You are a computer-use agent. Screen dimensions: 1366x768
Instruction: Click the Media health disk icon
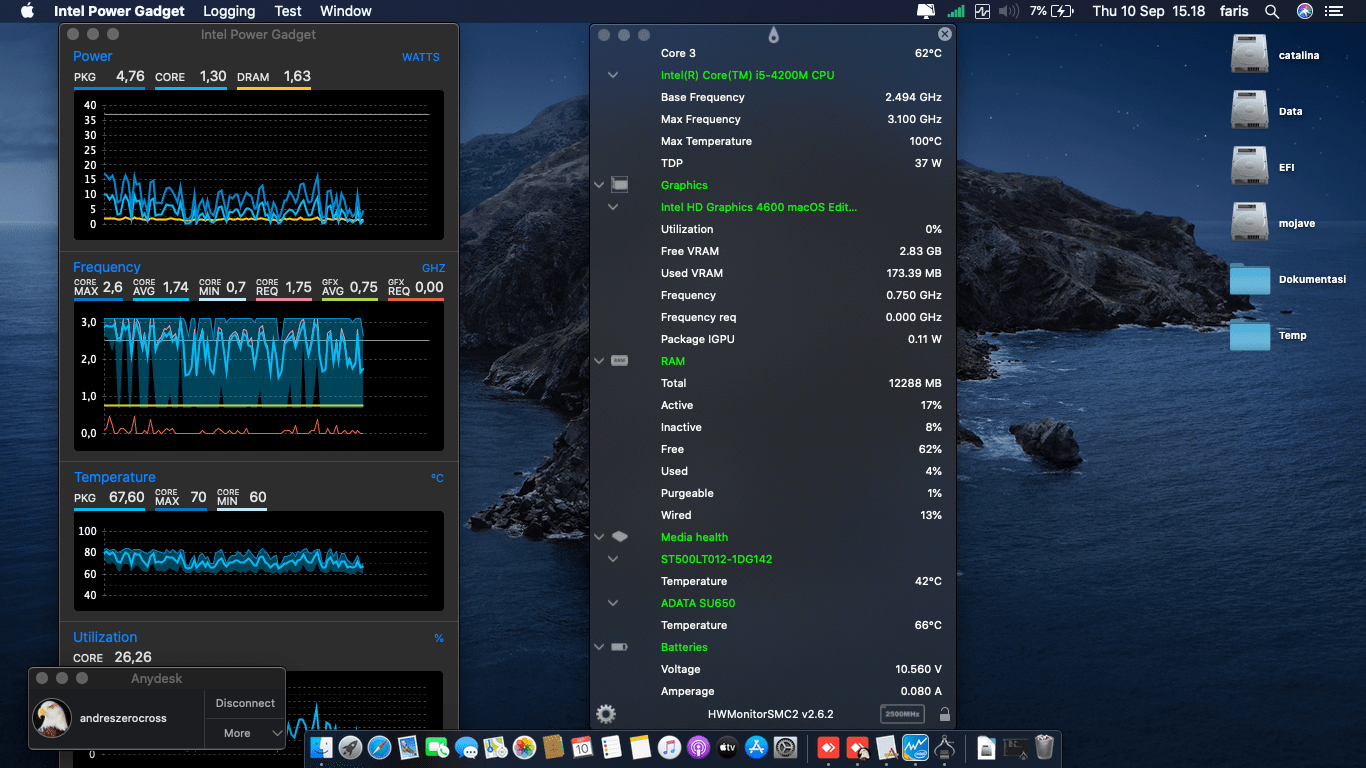click(619, 537)
